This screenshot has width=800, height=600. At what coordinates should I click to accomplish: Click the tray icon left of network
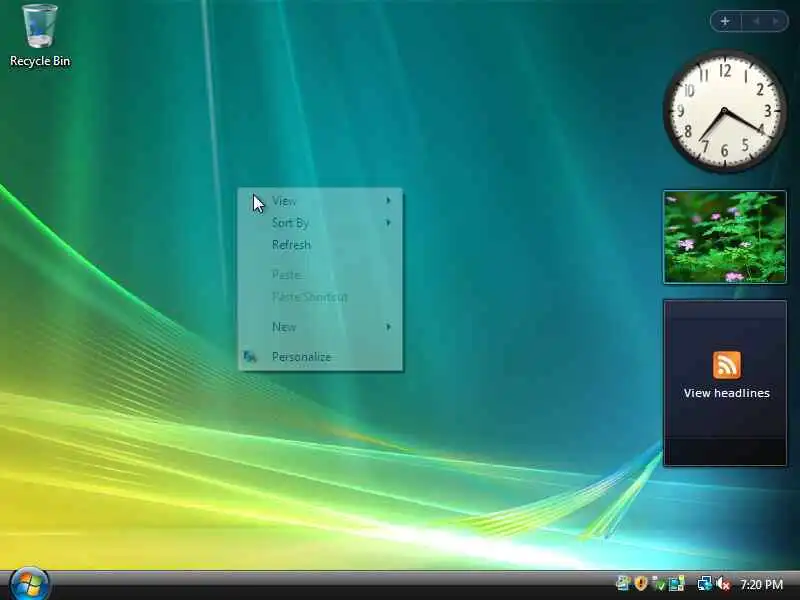point(677,584)
